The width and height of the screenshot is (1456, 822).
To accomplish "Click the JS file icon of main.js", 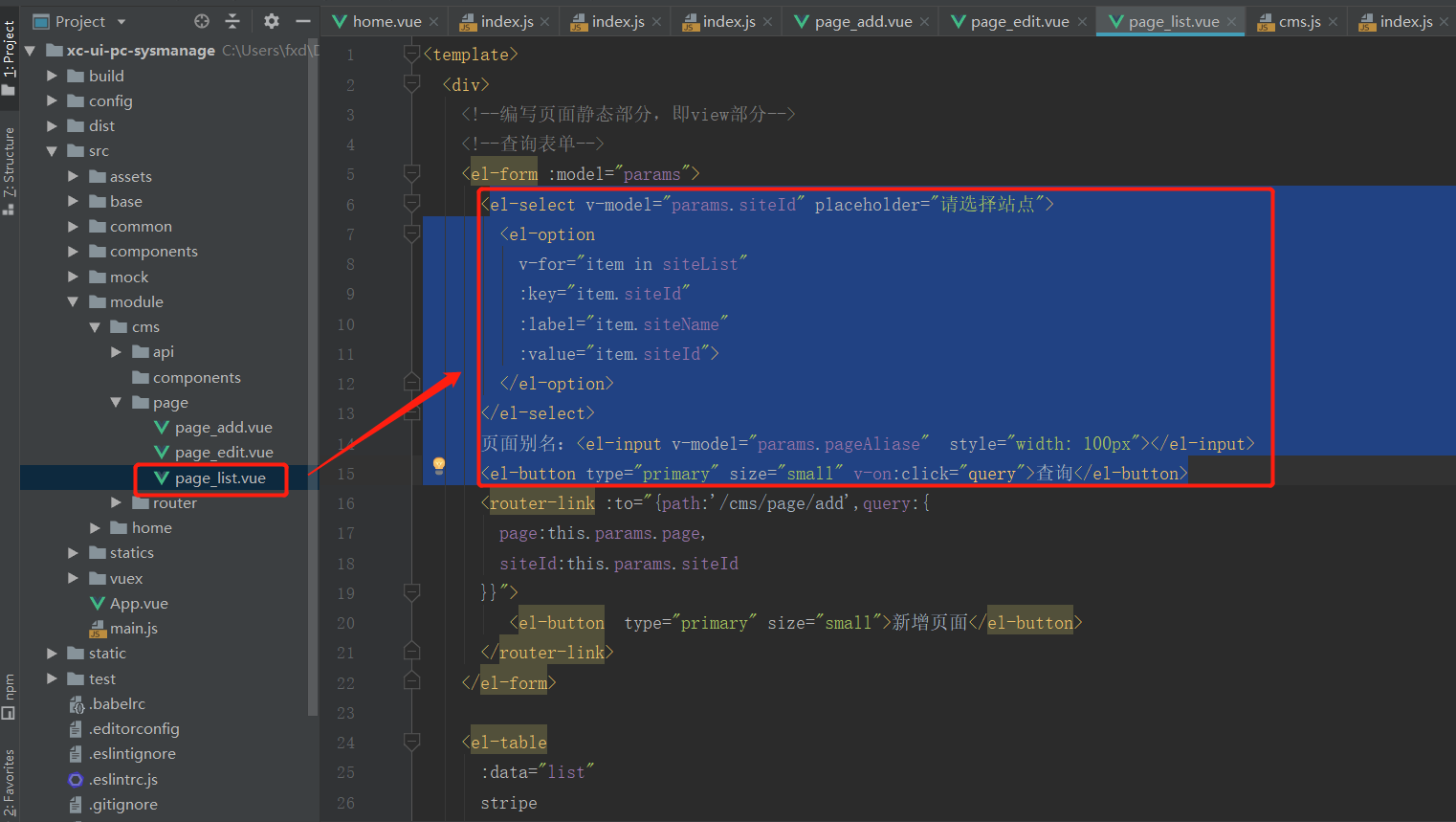I will point(97,629).
